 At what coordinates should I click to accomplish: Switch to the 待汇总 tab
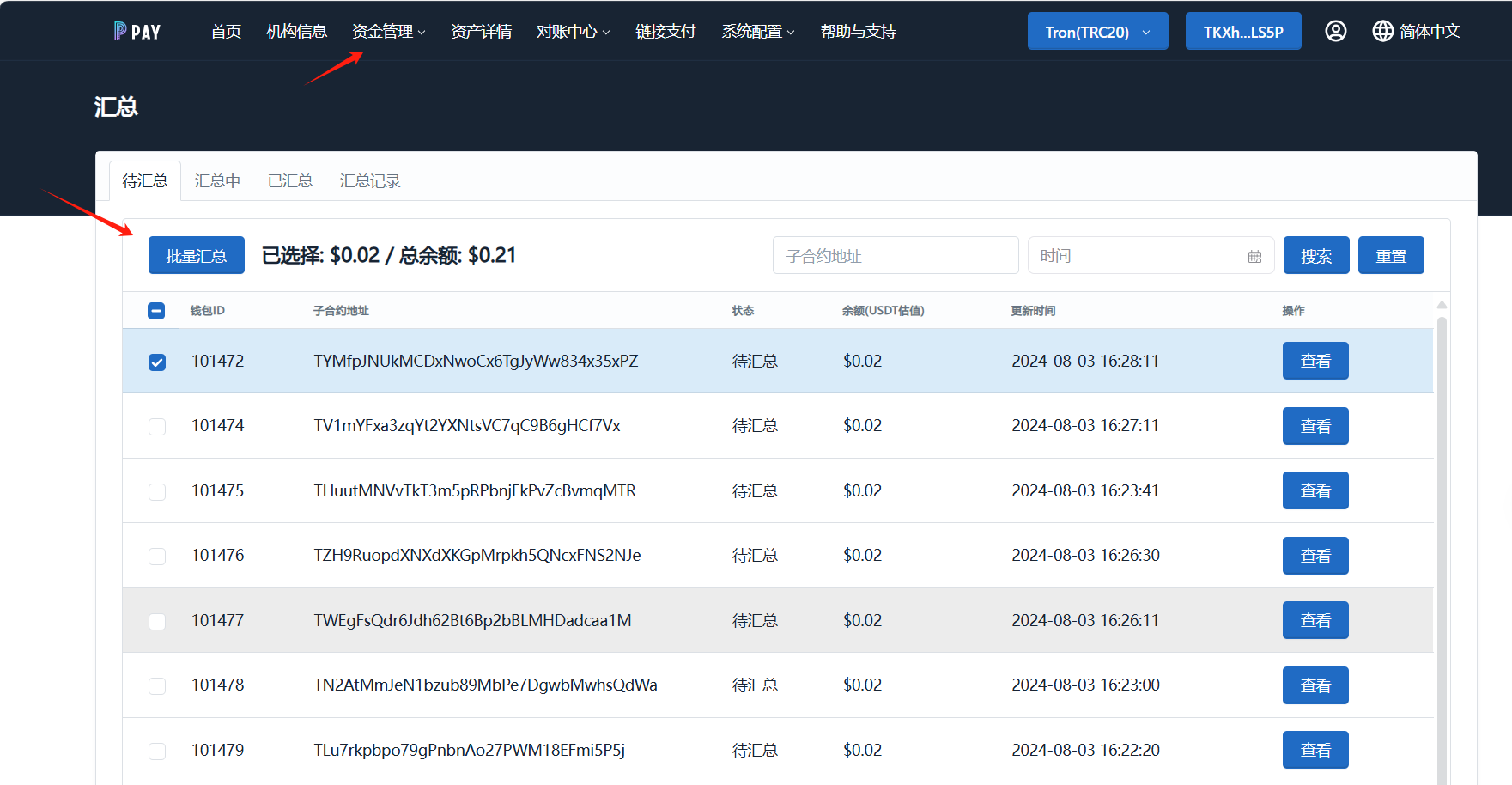pos(145,180)
